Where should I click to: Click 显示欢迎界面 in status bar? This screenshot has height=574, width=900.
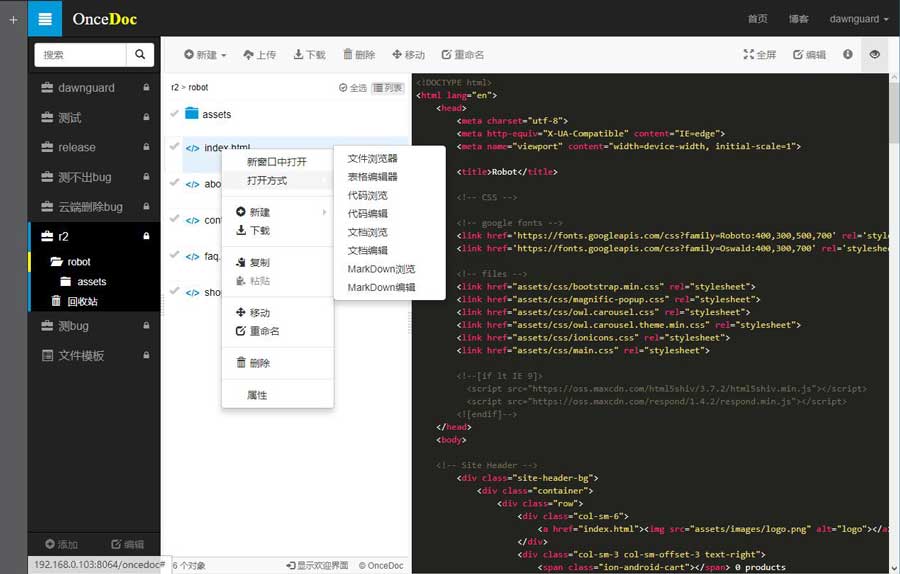coord(317,565)
